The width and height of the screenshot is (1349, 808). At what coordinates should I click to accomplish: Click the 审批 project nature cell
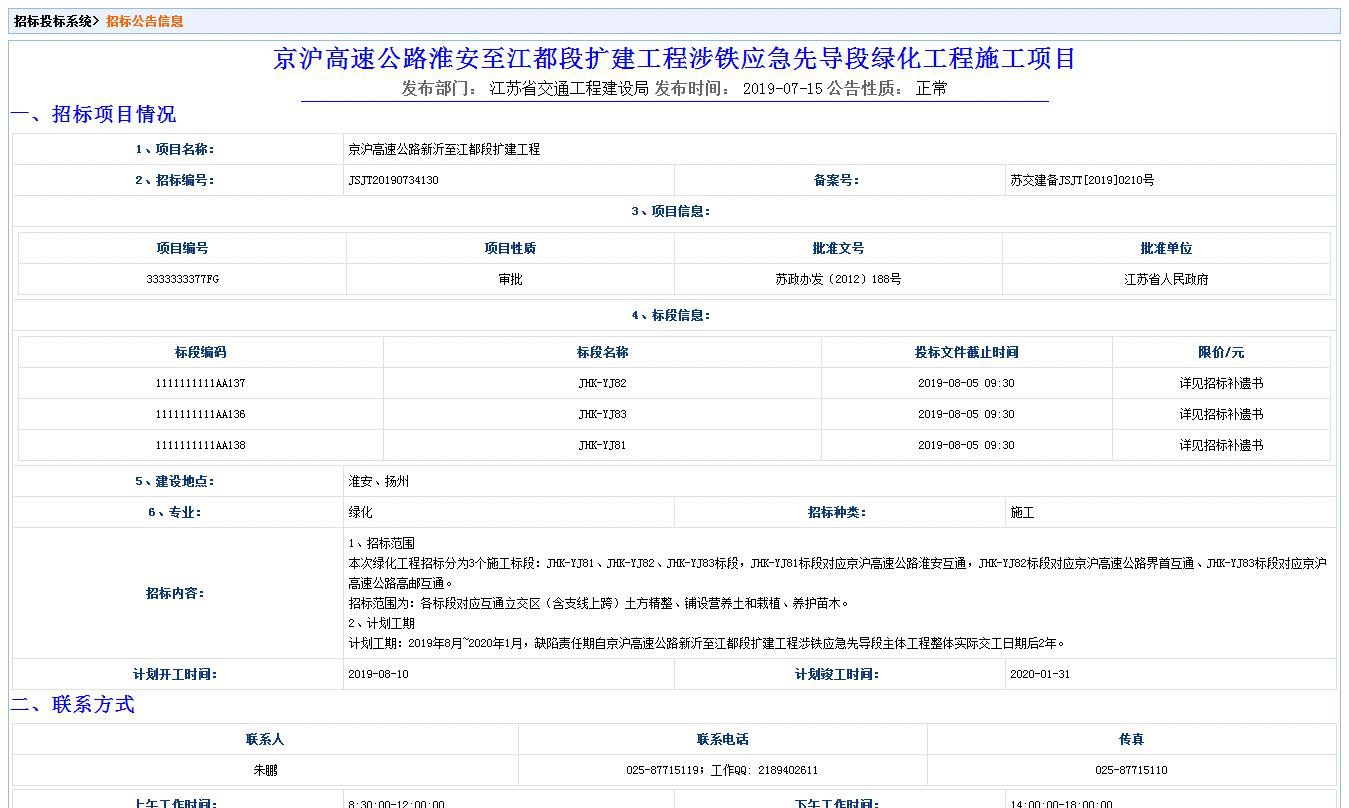[x=510, y=279]
